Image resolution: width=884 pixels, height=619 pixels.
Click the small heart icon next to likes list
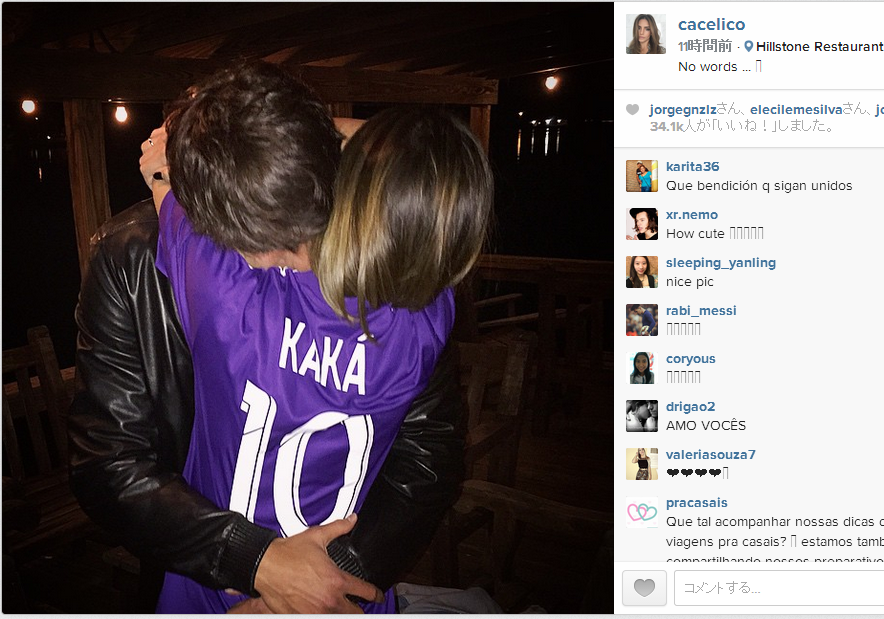coord(633,109)
